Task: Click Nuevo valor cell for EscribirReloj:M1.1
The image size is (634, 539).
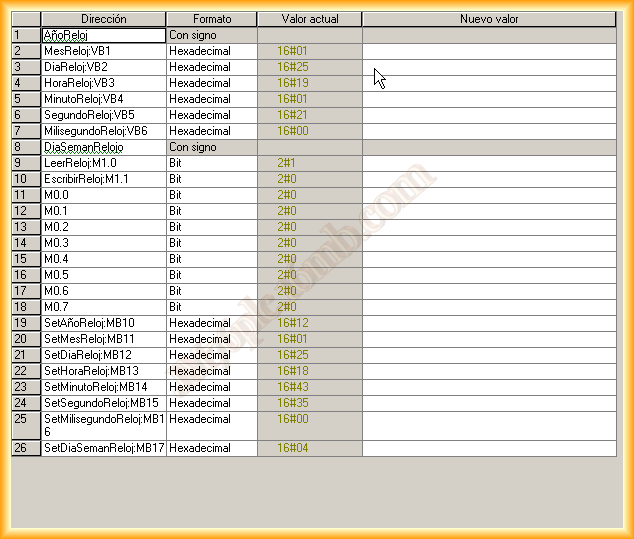Action: (489, 179)
